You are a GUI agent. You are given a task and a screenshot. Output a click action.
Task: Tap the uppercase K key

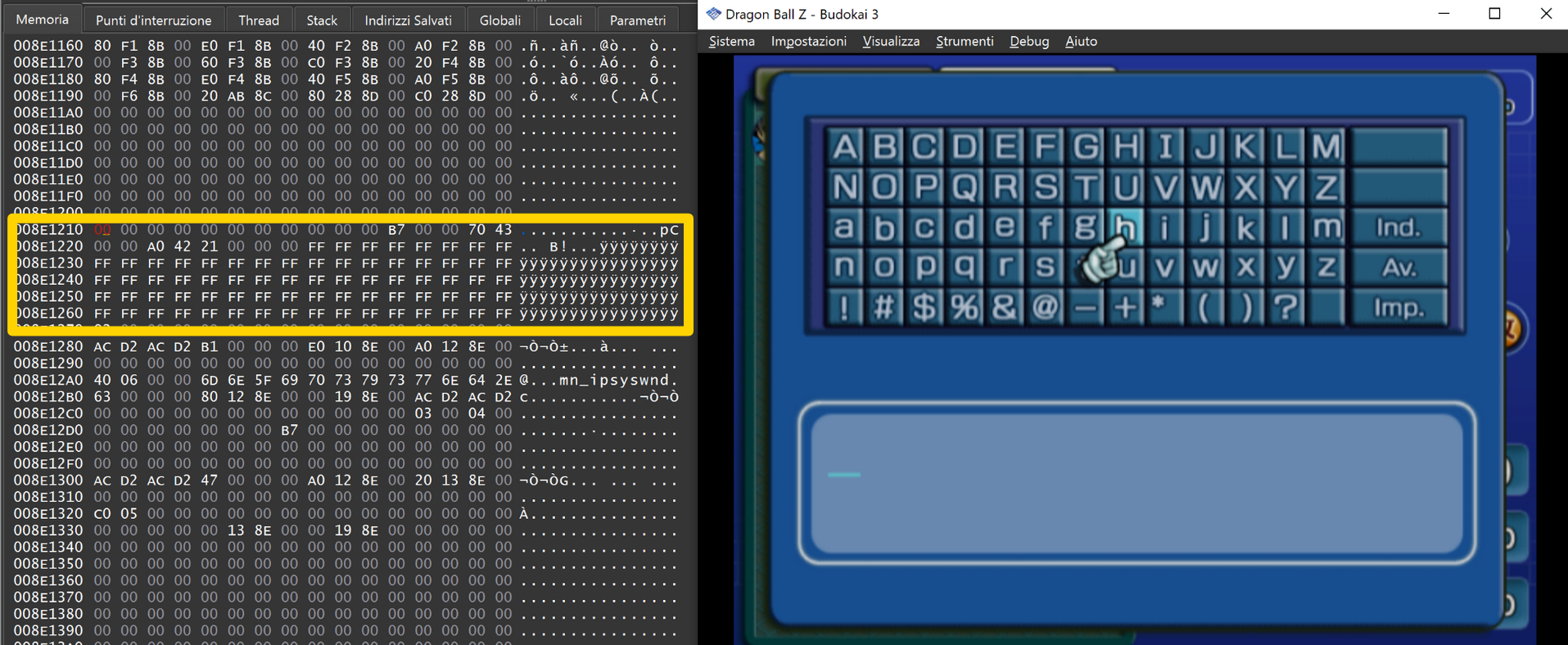click(1245, 147)
